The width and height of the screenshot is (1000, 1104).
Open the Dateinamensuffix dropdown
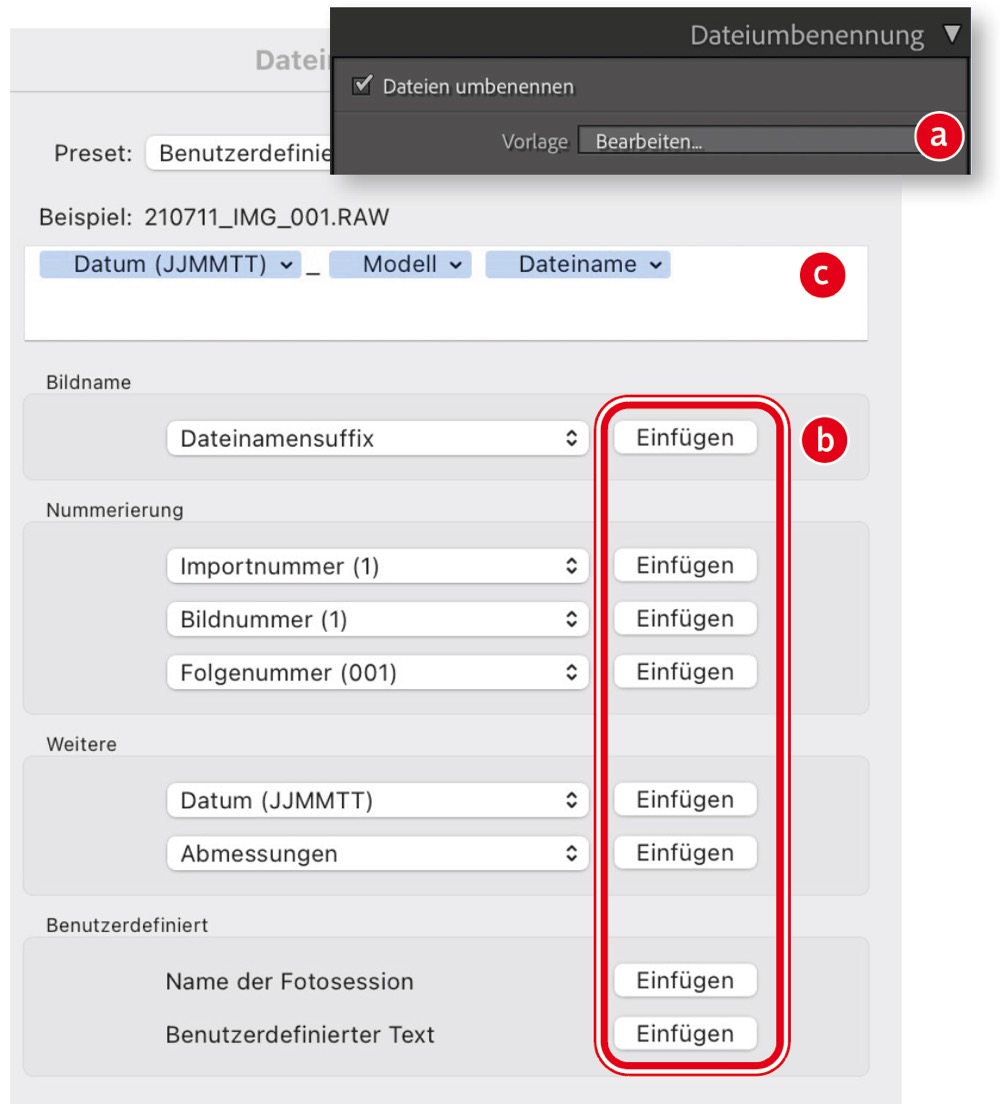tap(377, 438)
